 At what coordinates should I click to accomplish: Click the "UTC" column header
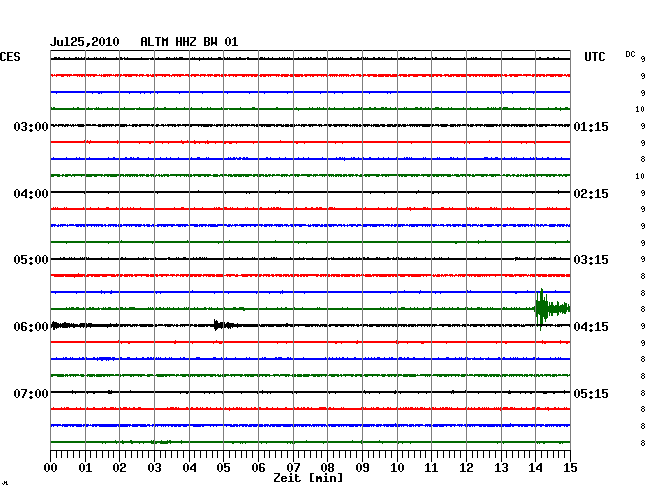pyautogui.click(x=594, y=57)
